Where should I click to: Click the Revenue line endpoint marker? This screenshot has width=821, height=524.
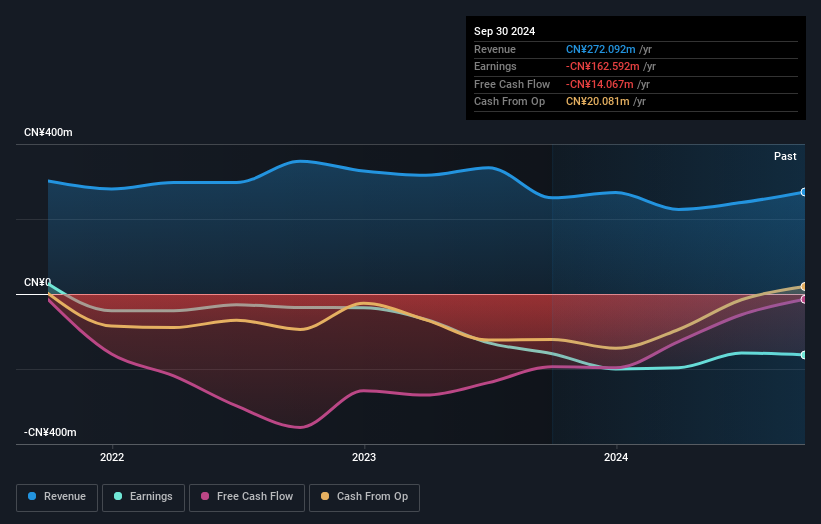[x=804, y=192]
